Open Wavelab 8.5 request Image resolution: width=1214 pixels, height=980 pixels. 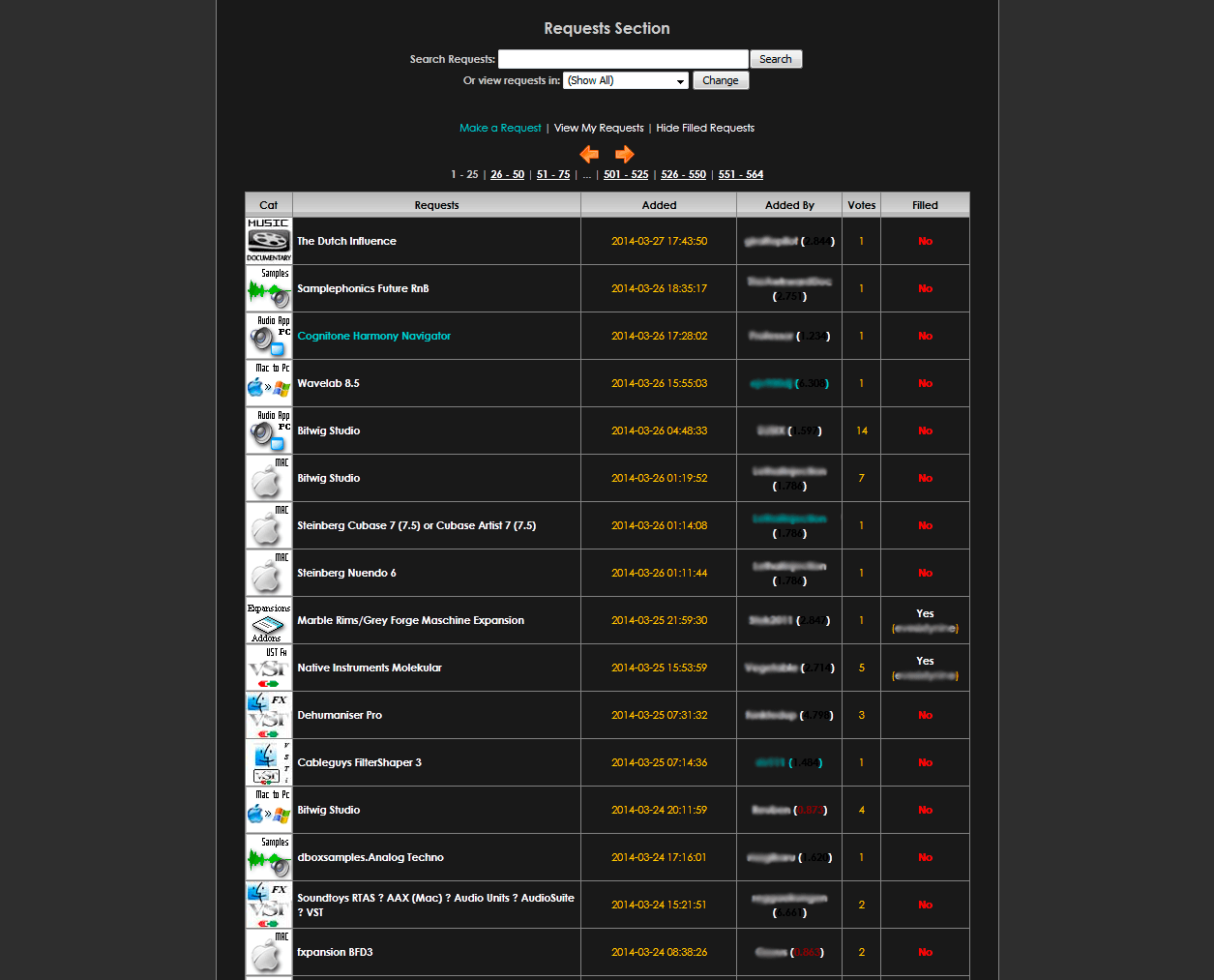click(x=328, y=383)
